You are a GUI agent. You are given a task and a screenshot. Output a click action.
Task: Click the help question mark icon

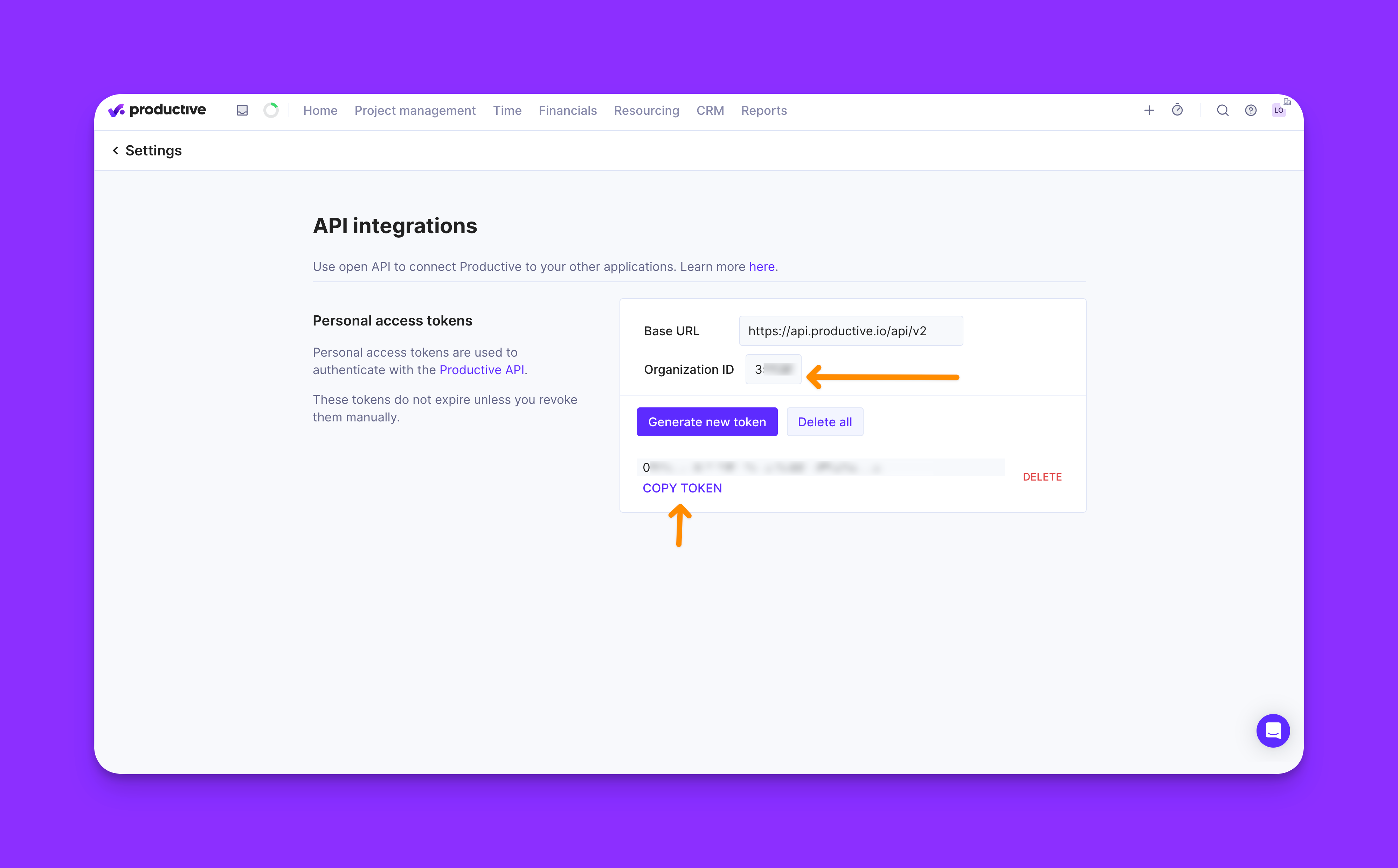[1250, 110]
